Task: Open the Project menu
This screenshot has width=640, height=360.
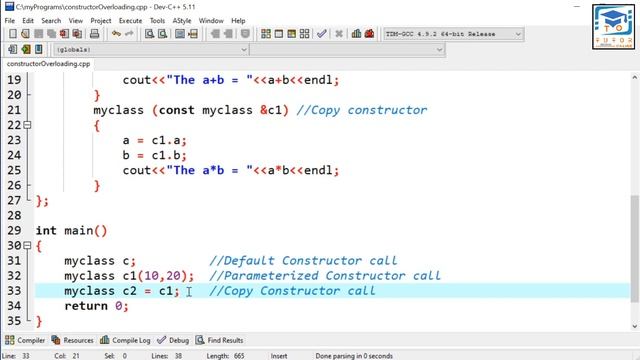Action: tap(101, 20)
